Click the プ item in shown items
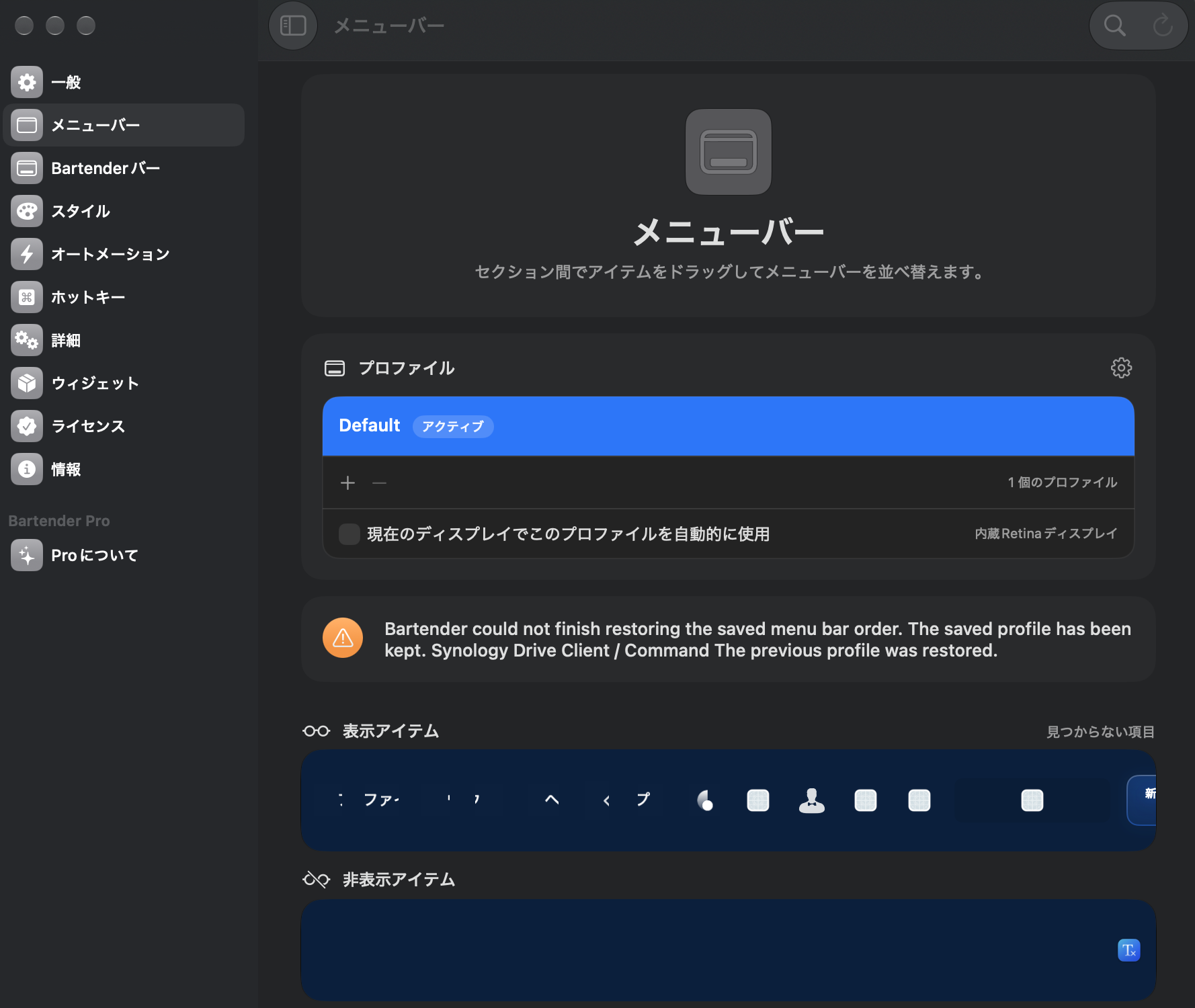1195x1008 pixels. point(643,800)
